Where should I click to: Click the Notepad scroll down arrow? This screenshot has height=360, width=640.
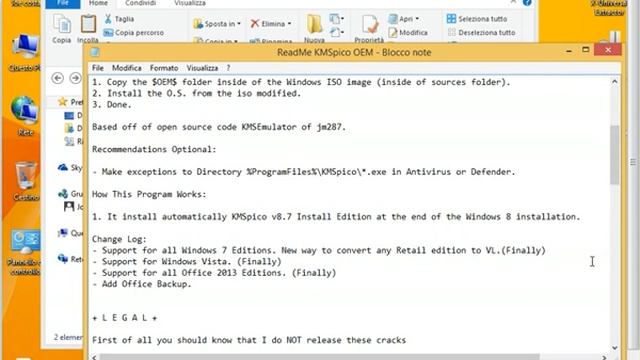(615, 348)
